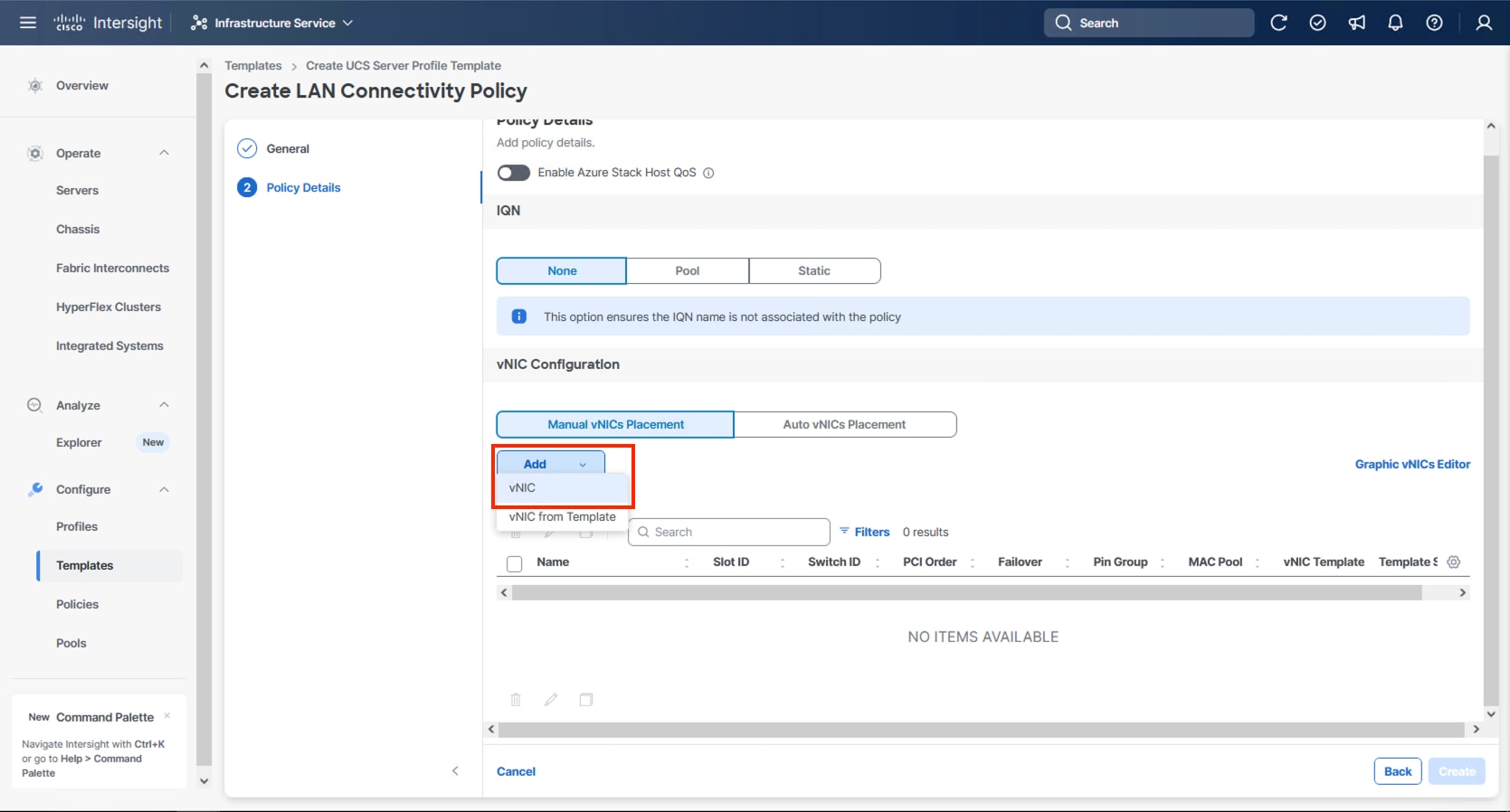The height and width of the screenshot is (812, 1510).
Task: Click info icon next to Azure Stack Host QoS
Action: point(708,173)
